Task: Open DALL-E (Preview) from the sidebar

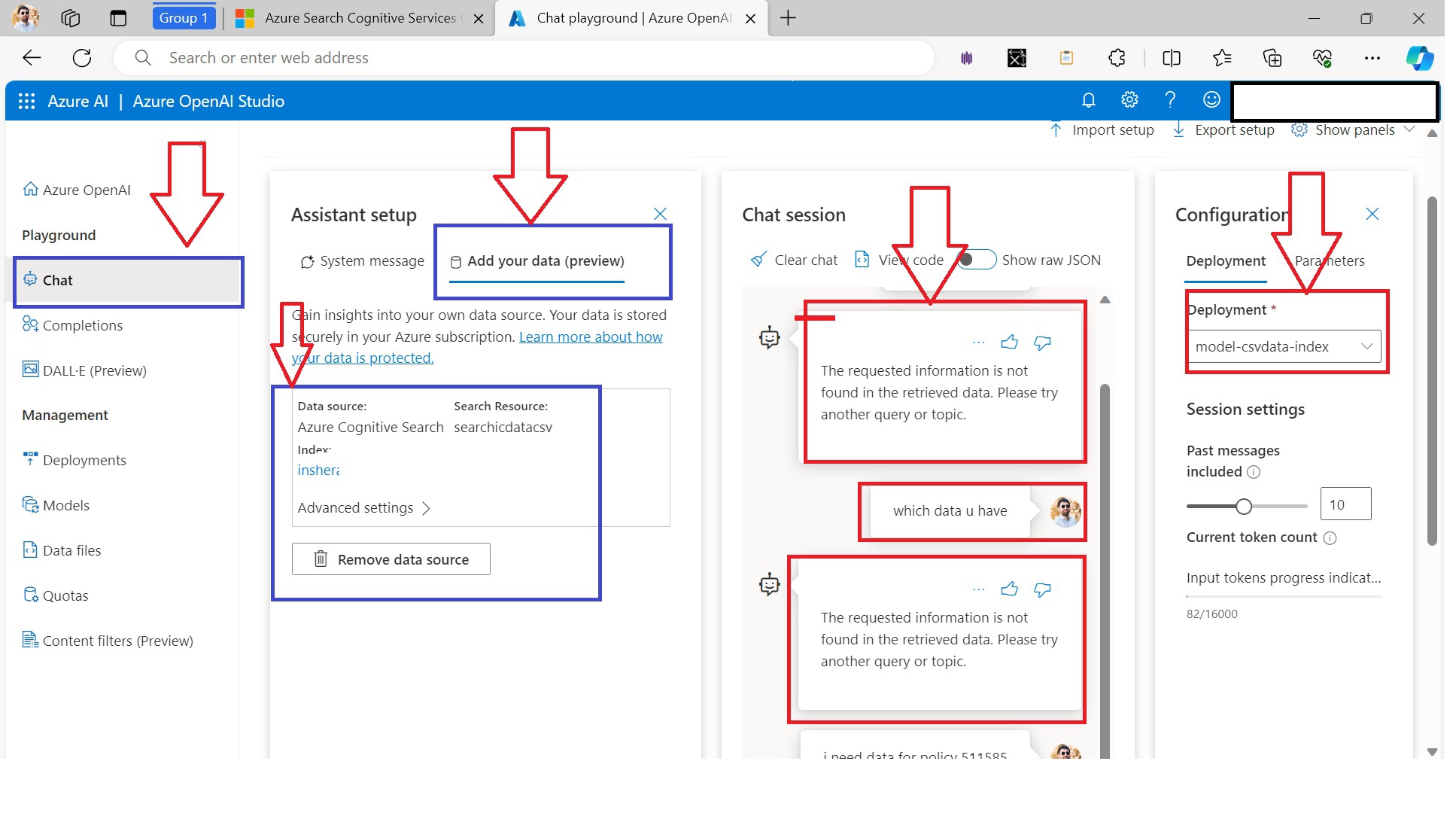Action: [95, 370]
